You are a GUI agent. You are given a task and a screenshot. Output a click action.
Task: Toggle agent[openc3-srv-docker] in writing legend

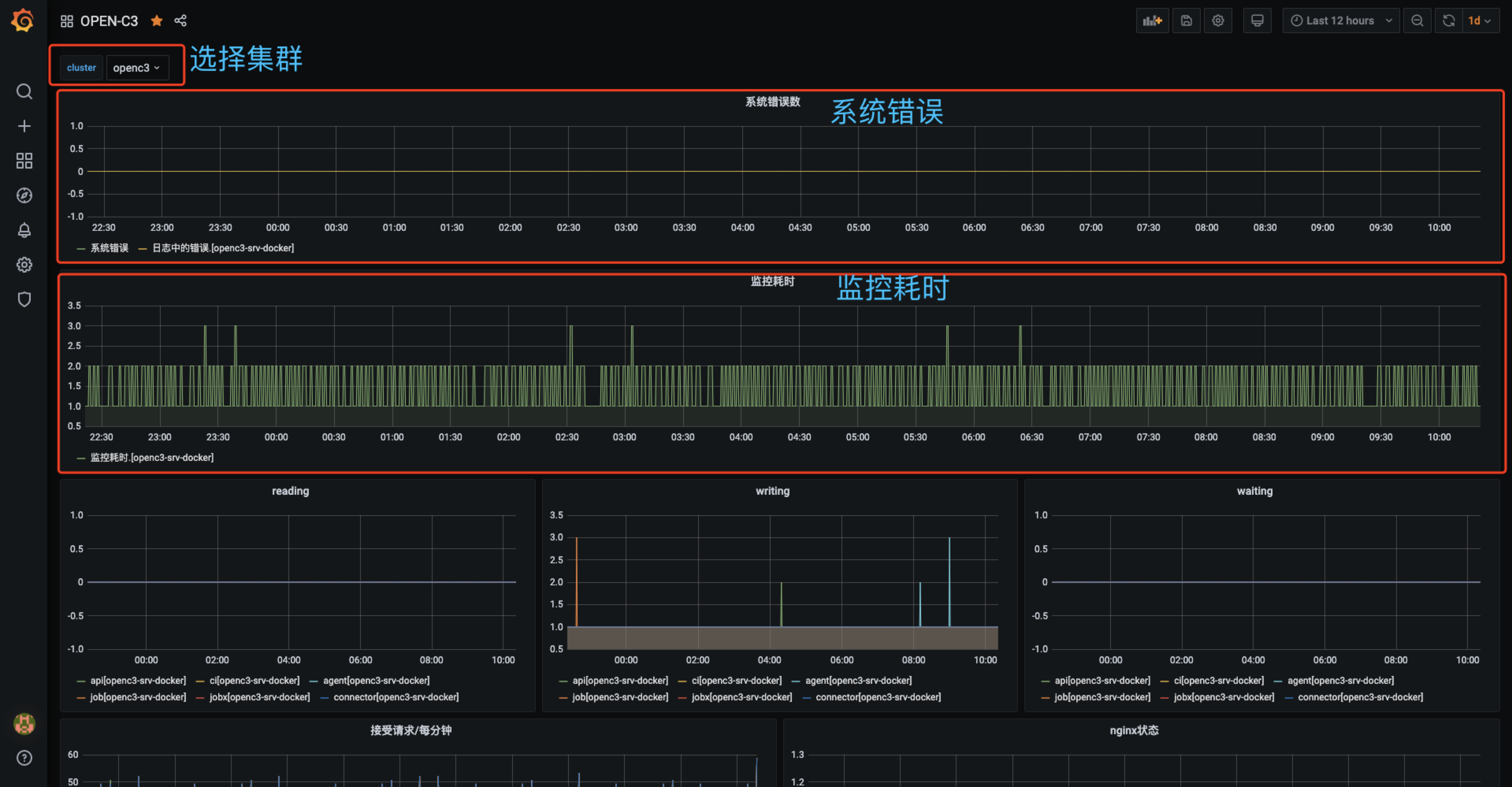point(859,680)
